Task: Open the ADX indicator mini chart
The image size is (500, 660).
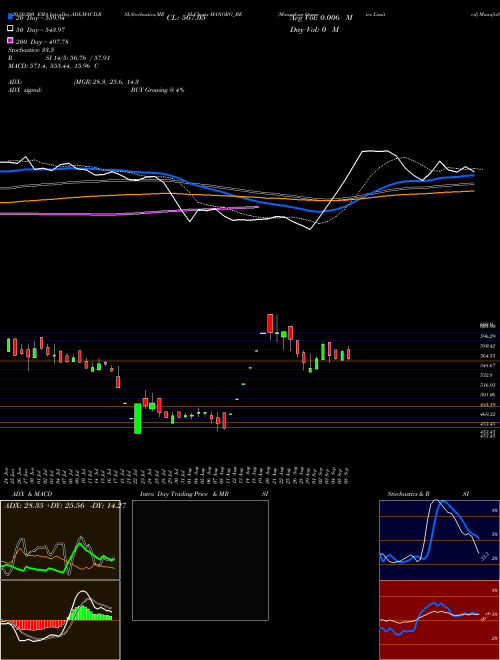Action: coord(60,540)
